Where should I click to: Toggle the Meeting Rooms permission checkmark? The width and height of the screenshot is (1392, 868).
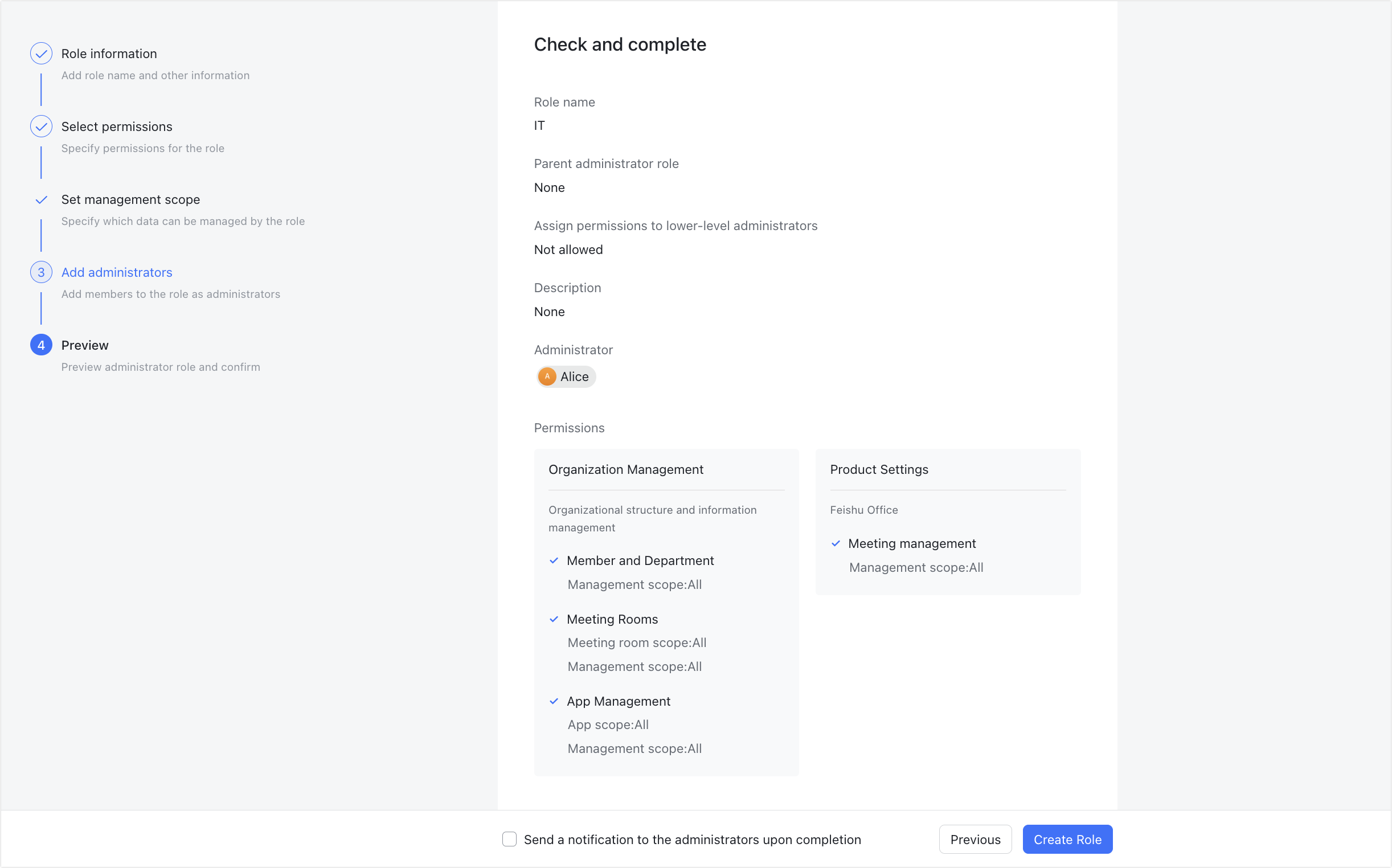(554, 620)
